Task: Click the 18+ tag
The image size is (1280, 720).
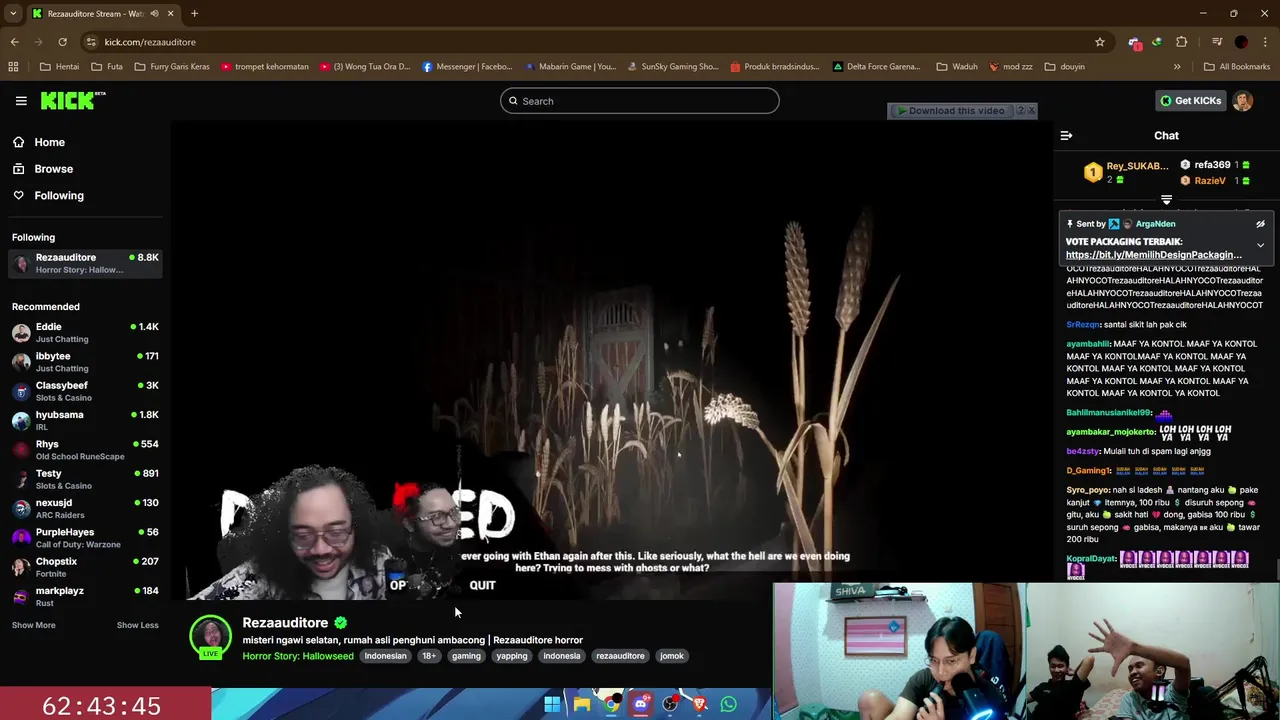Action: point(429,656)
